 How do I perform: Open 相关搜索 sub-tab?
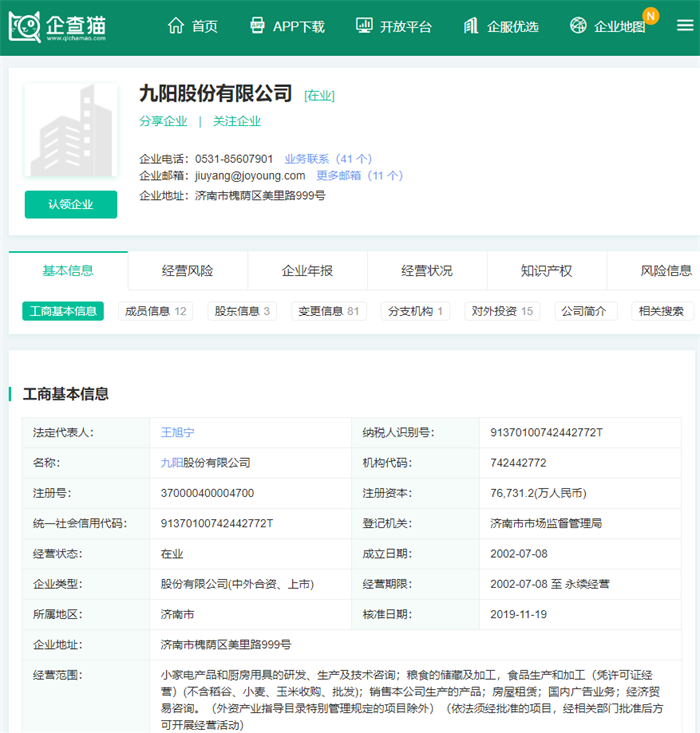click(x=662, y=311)
